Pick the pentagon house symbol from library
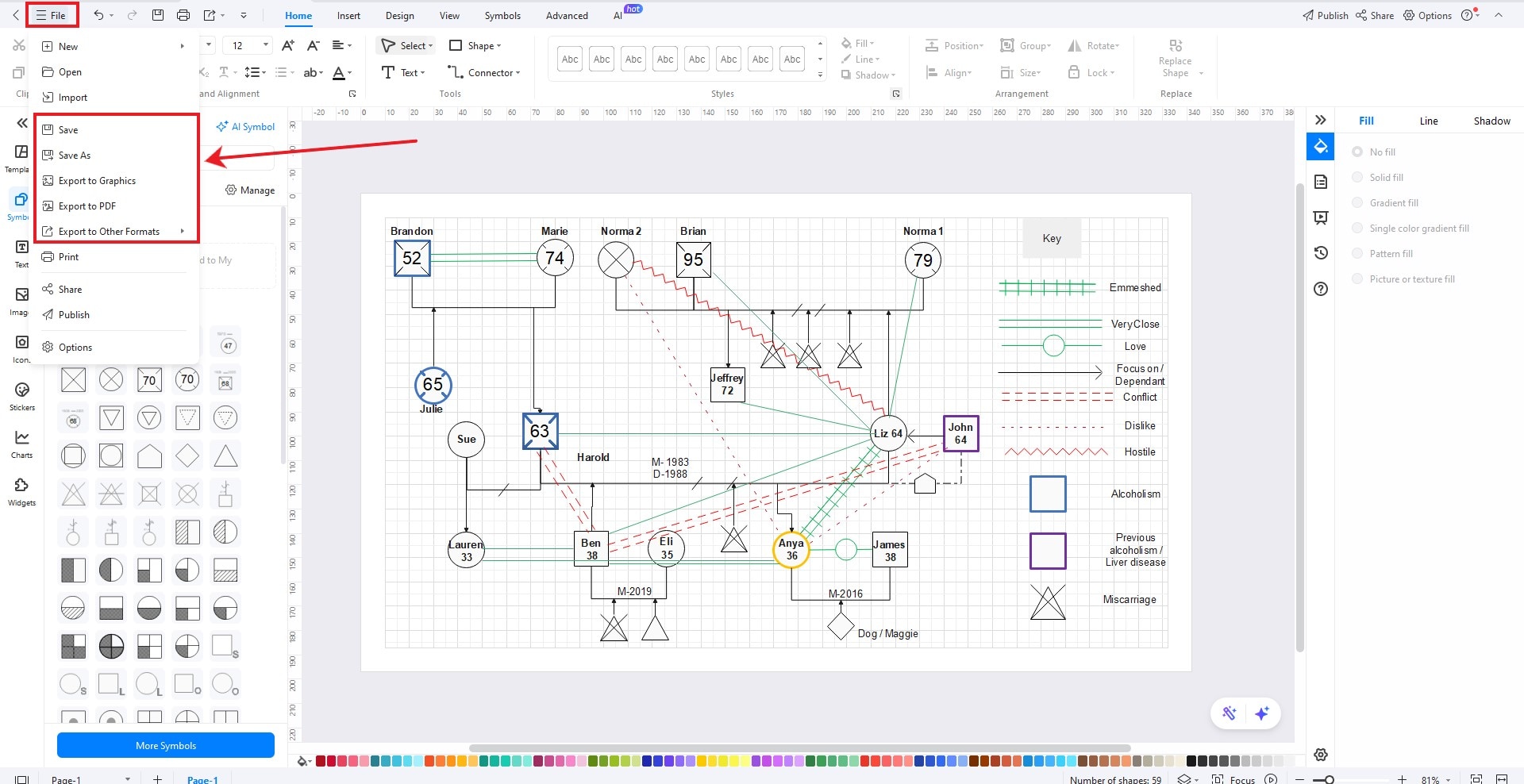This screenshot has height=784, width=1524. click(x=149, y=456)
